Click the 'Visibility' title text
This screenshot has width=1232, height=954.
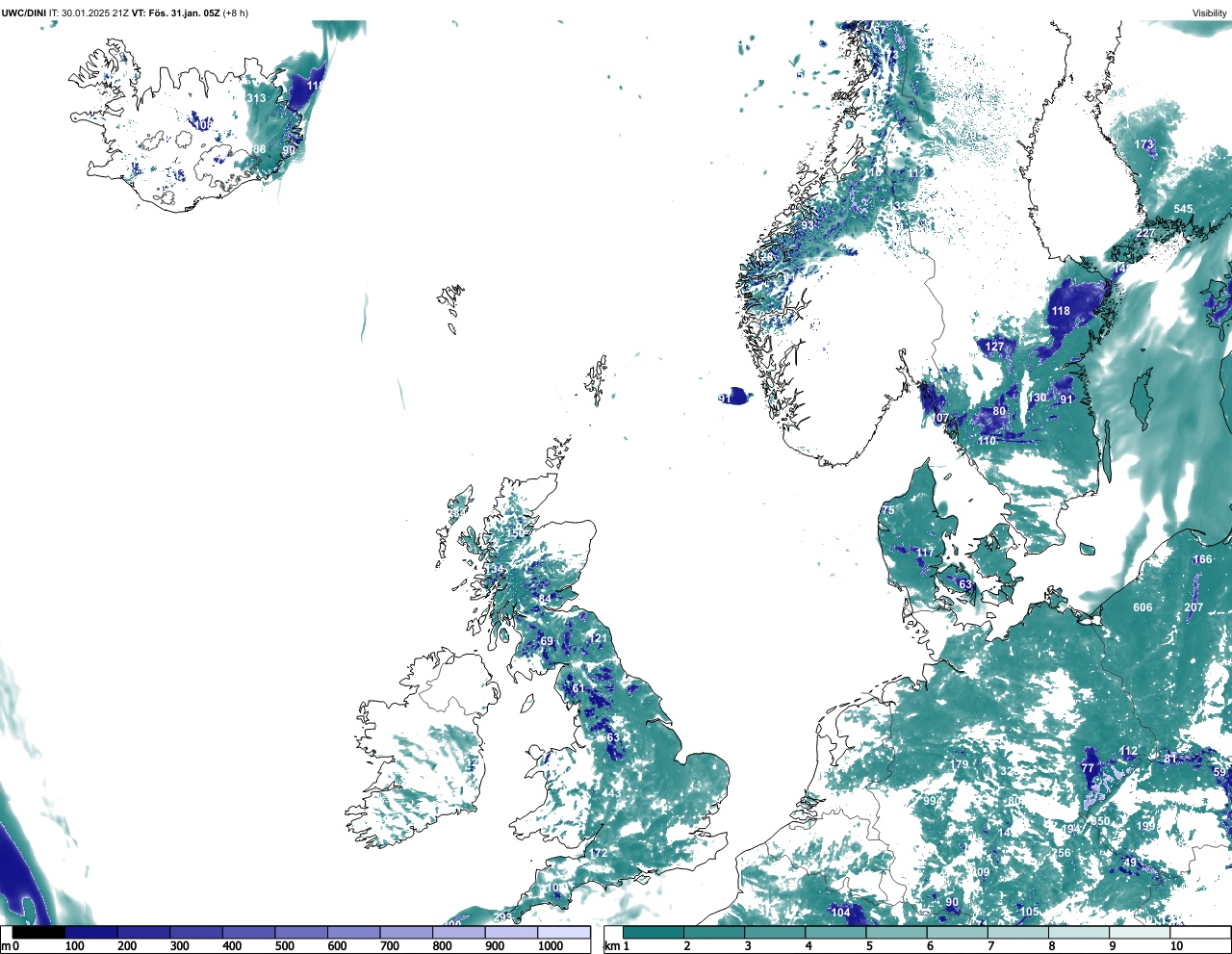tap(1209, 13)
